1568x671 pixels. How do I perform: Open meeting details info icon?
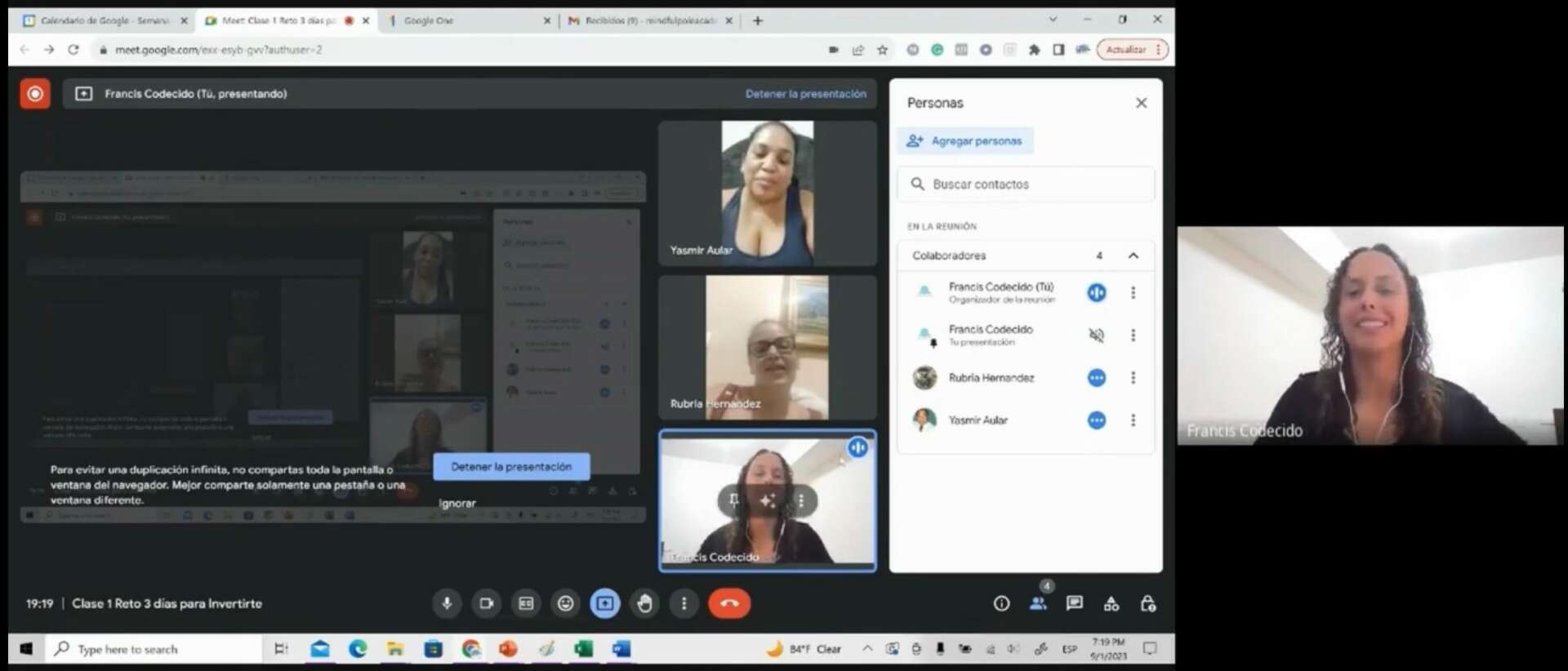1001,603
